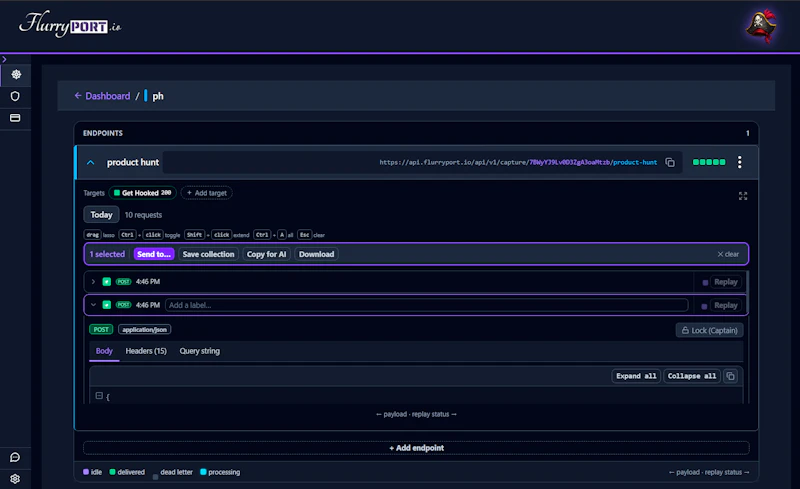
Task: Select the Today filter tab
Action: (101, 215)
